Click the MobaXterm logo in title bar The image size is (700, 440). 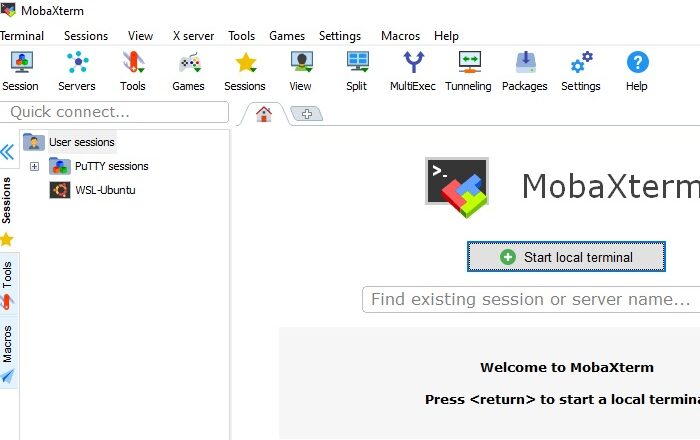pos(8,10)
